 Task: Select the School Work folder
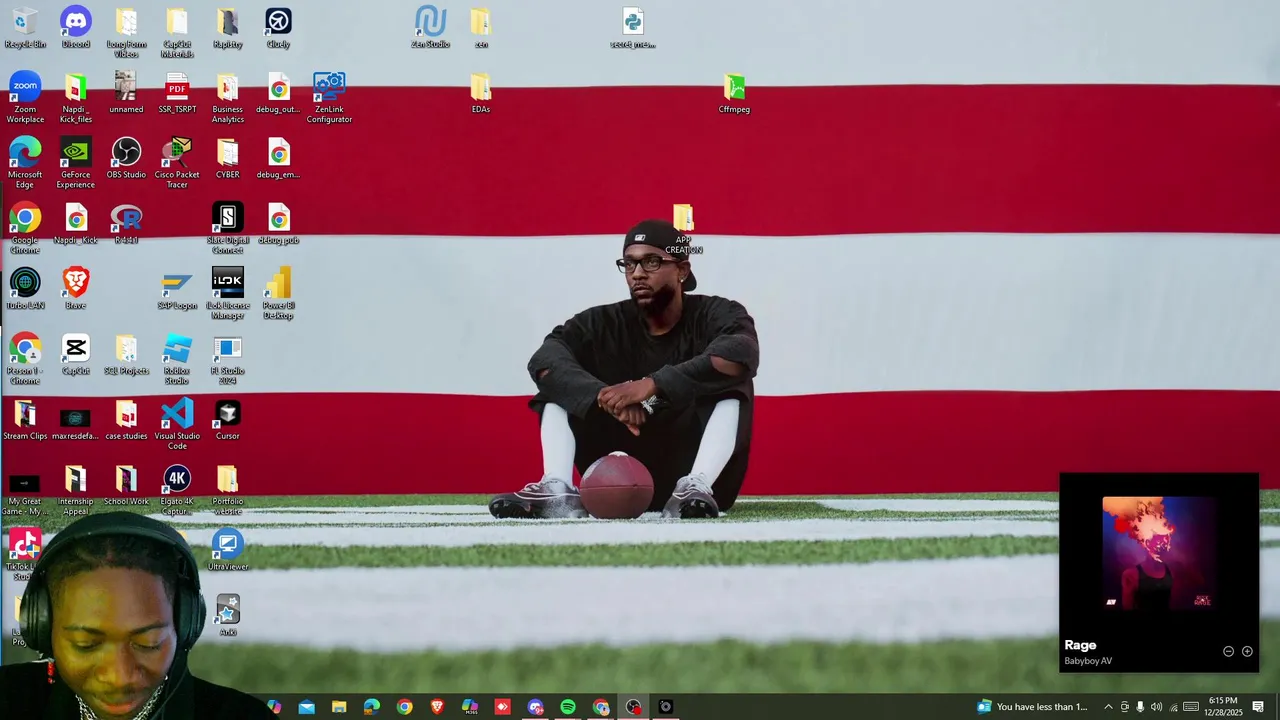point(126,485)
